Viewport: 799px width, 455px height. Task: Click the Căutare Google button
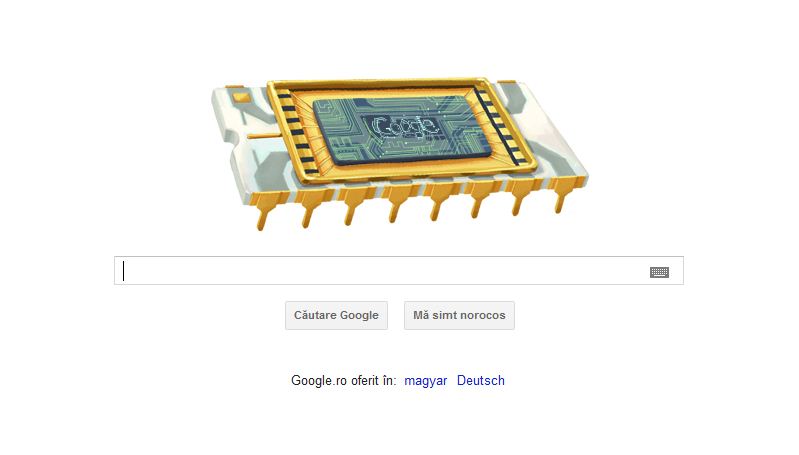[336, 315]
